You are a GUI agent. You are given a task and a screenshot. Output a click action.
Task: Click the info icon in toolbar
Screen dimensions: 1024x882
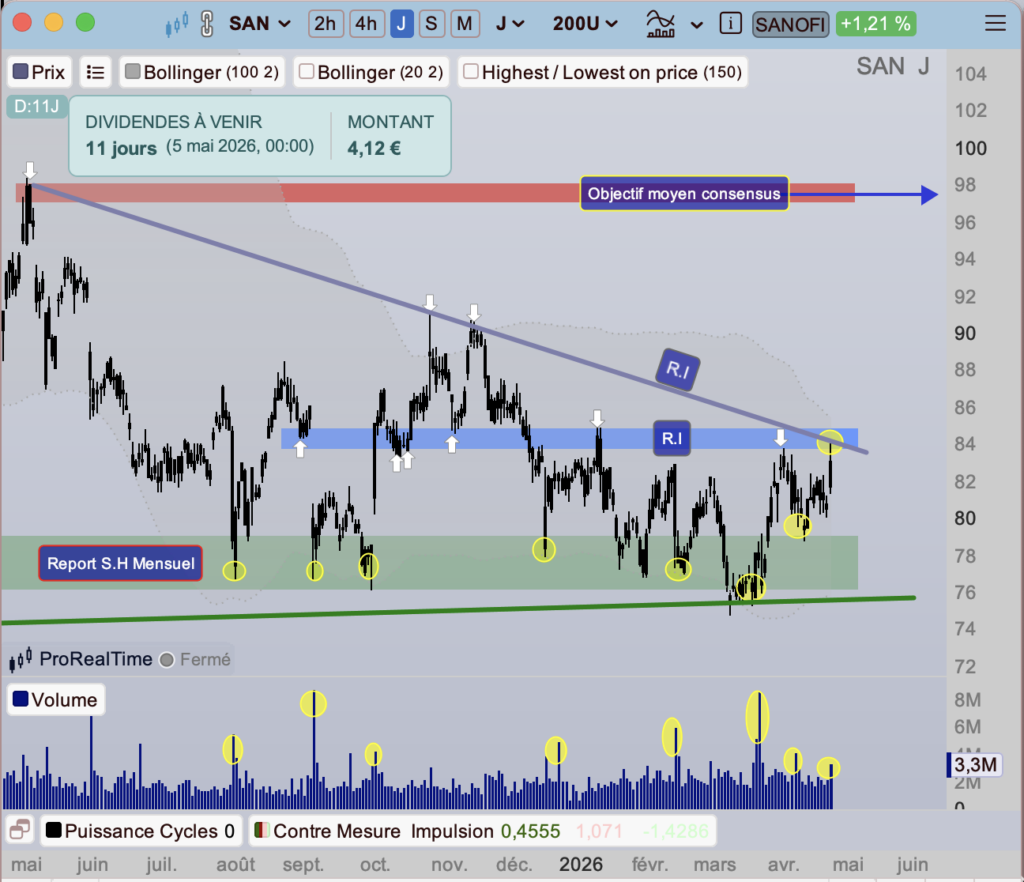click(731, 23)
